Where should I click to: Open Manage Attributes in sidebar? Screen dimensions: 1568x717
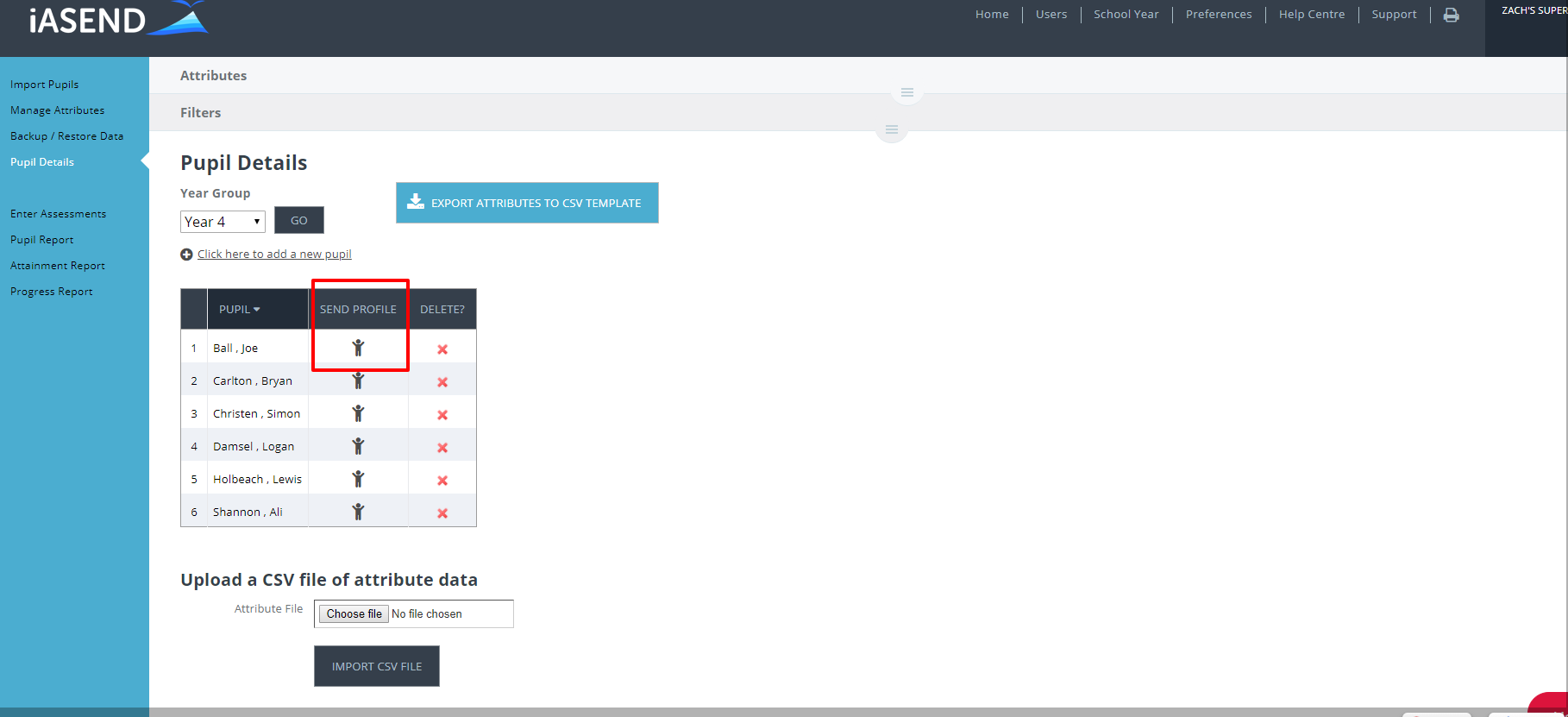[x=58, y=110]
